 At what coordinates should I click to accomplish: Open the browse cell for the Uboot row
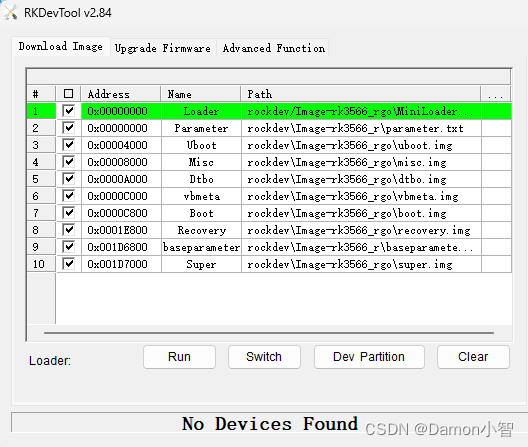[496, 145]
